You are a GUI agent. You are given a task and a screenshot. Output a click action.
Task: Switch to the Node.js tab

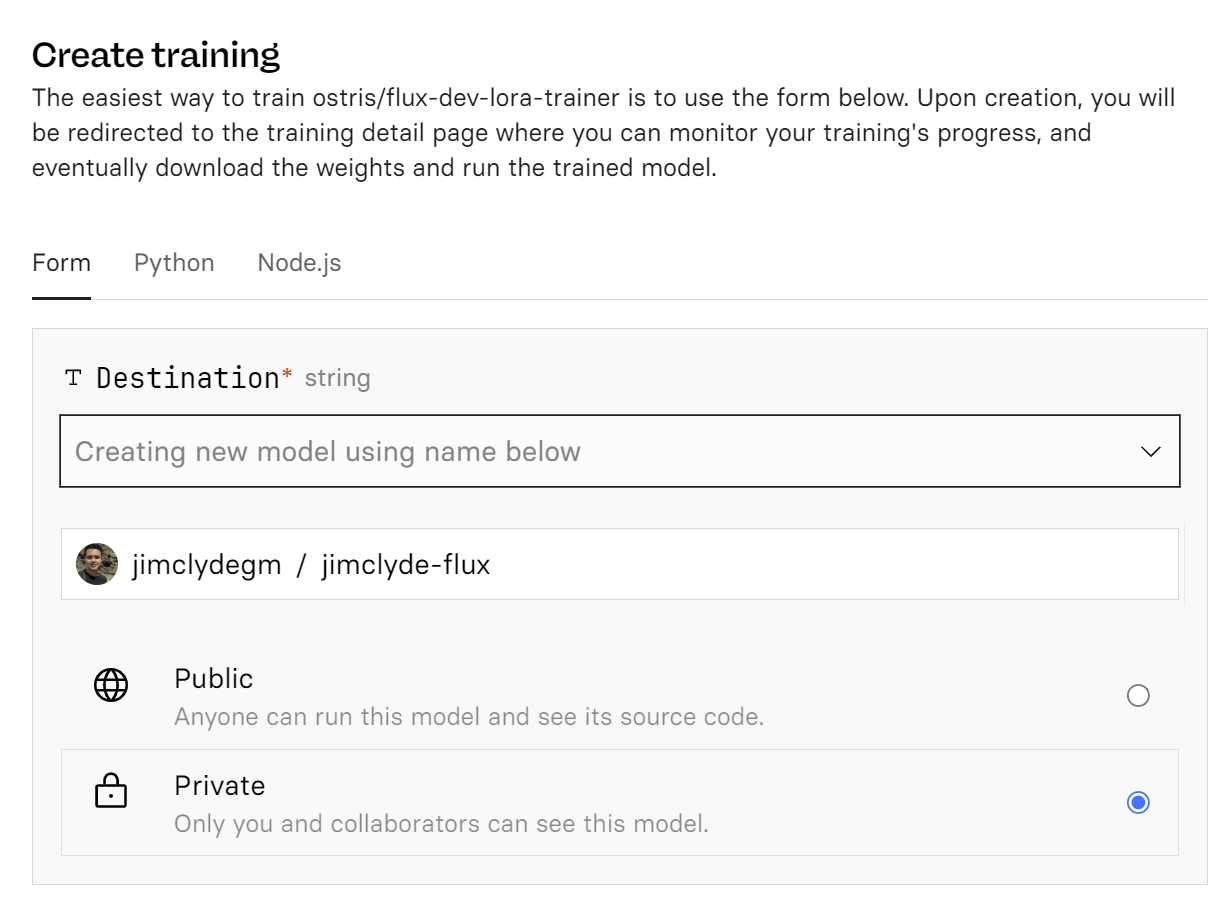click(x=298, y=262)
